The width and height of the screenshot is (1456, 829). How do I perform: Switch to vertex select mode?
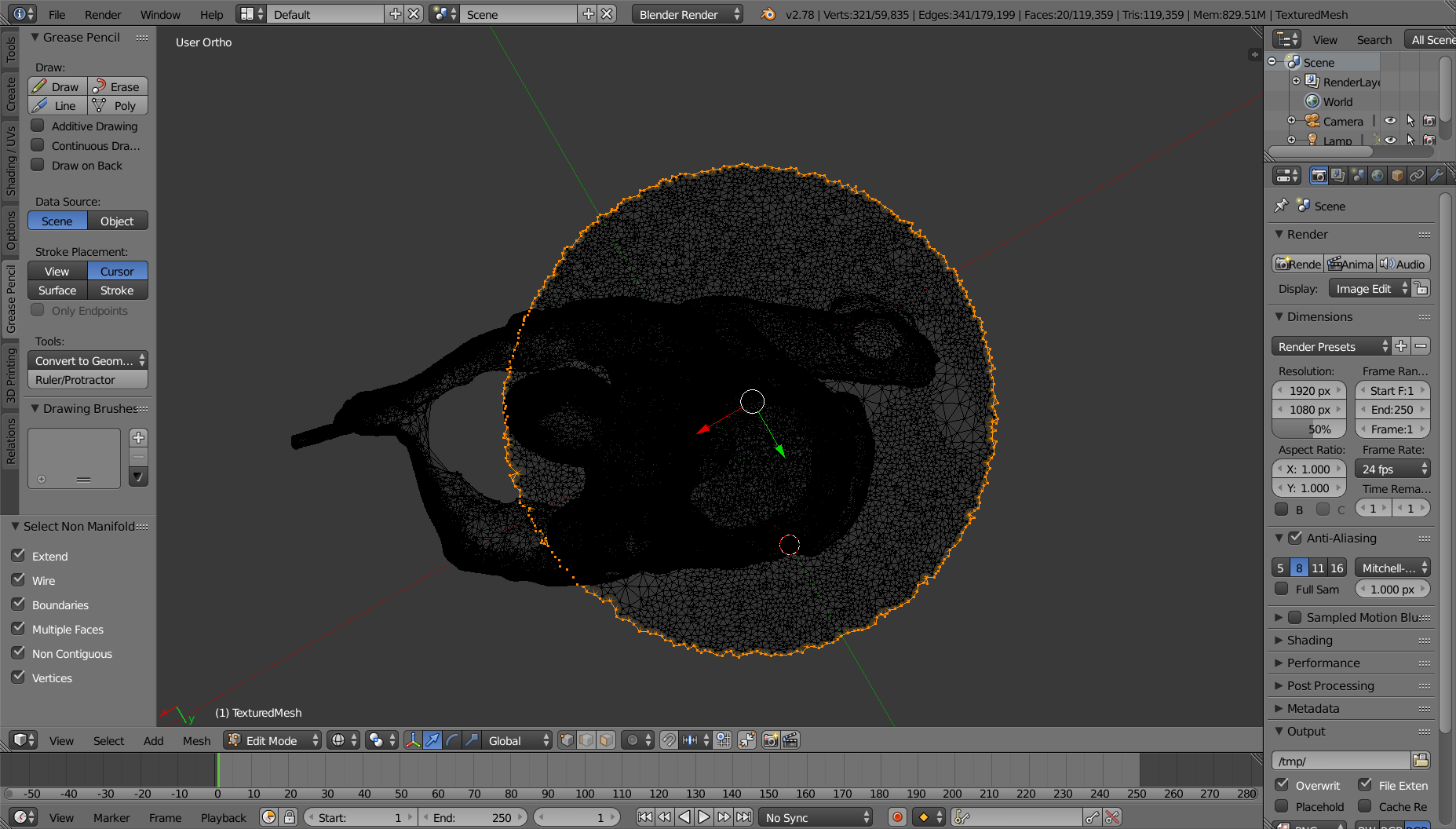pyautogui.click(x=567, y=740)
